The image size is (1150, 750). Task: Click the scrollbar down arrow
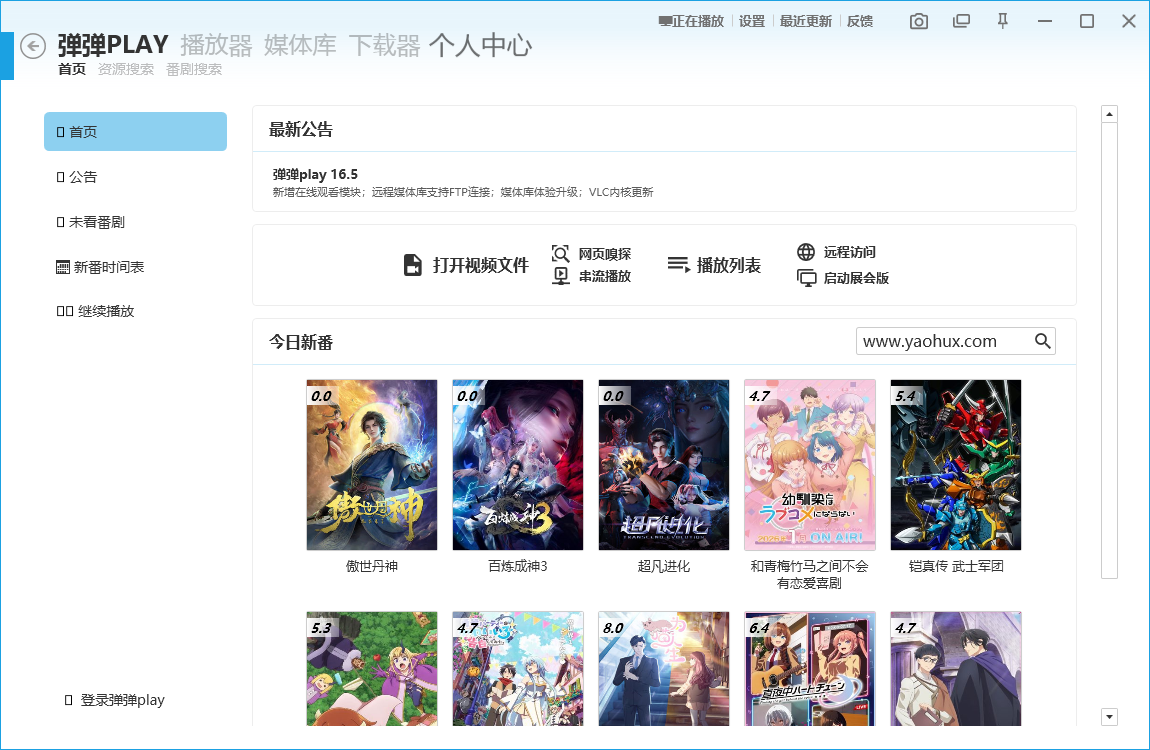(1109, 716)
